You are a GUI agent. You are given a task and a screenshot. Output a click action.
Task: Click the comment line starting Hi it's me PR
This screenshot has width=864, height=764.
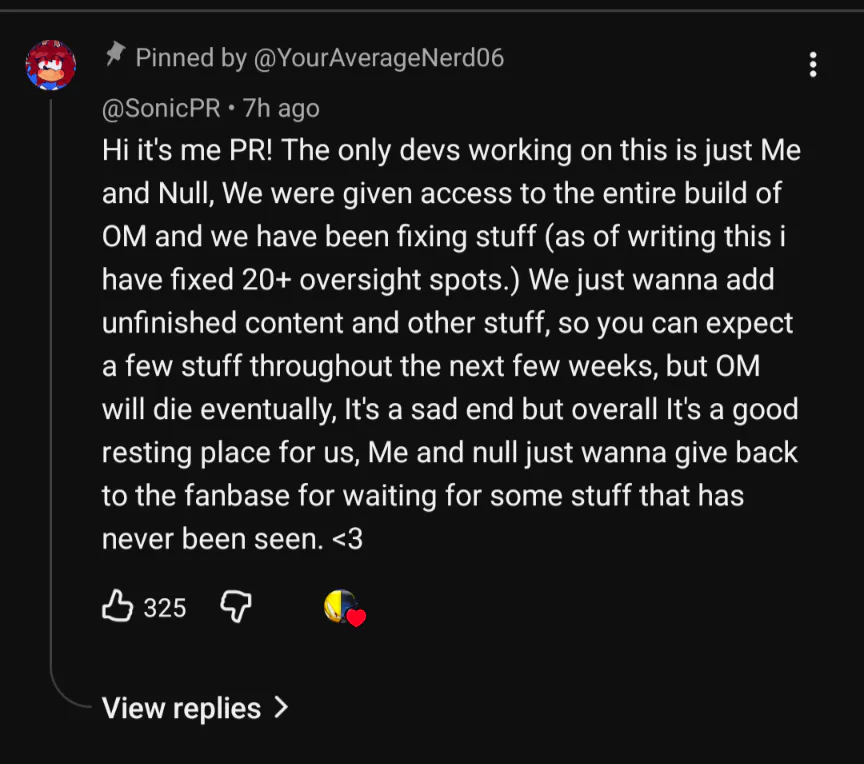pos(451,151)
